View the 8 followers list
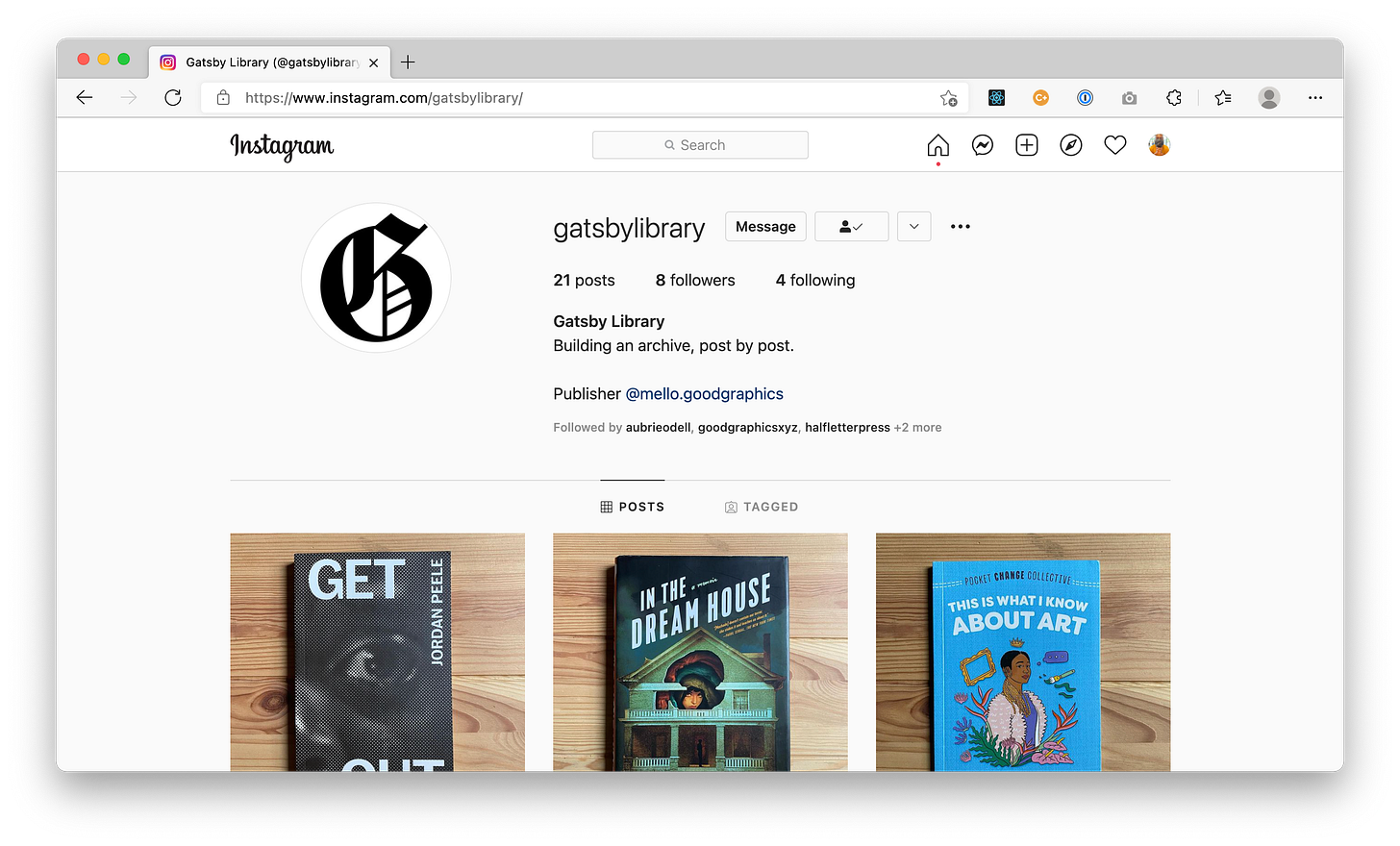The width and height of the screenshot is (1400, 846). point(695,280)
